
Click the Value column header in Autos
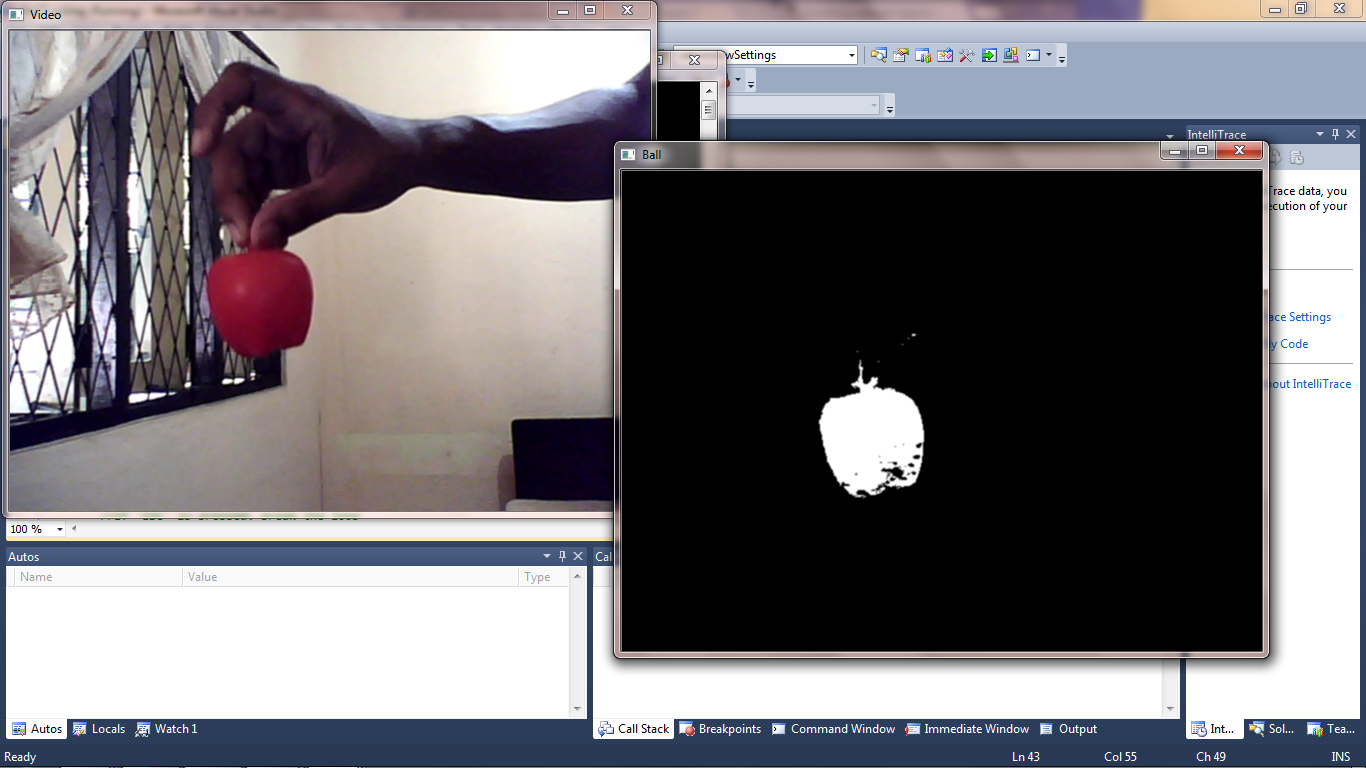click(x=351, y=577)
